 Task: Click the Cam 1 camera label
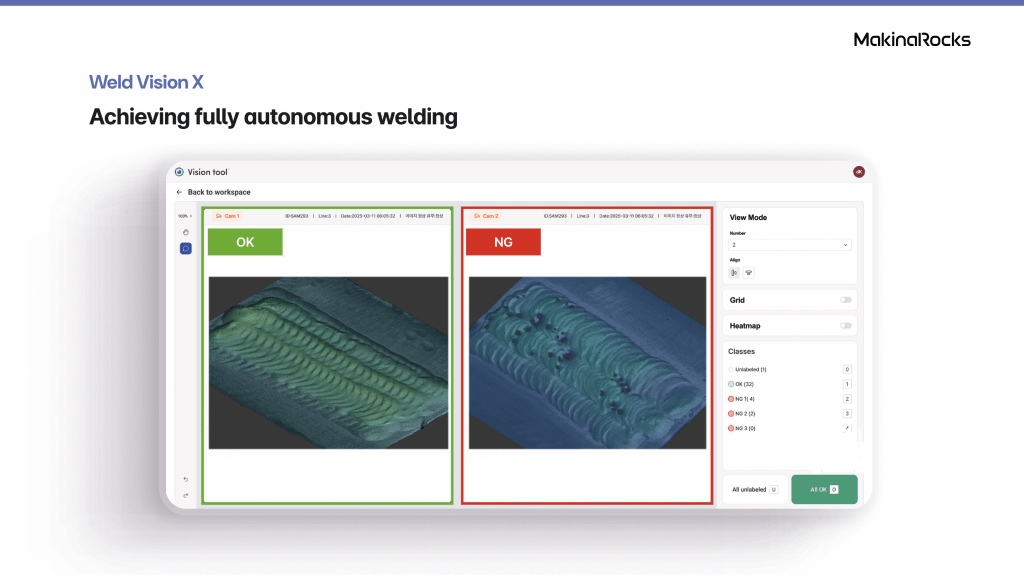(227, 216)
